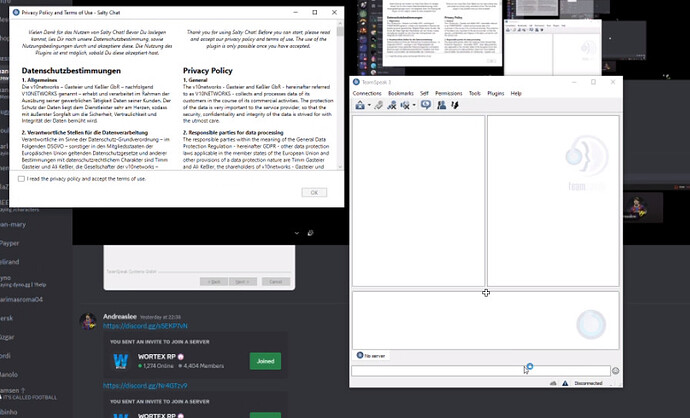Image resolution: width=690 pixels, height=418 pixels.
Task: Click the Subscribe to all channels icon
Action: [x=392, y=105]
